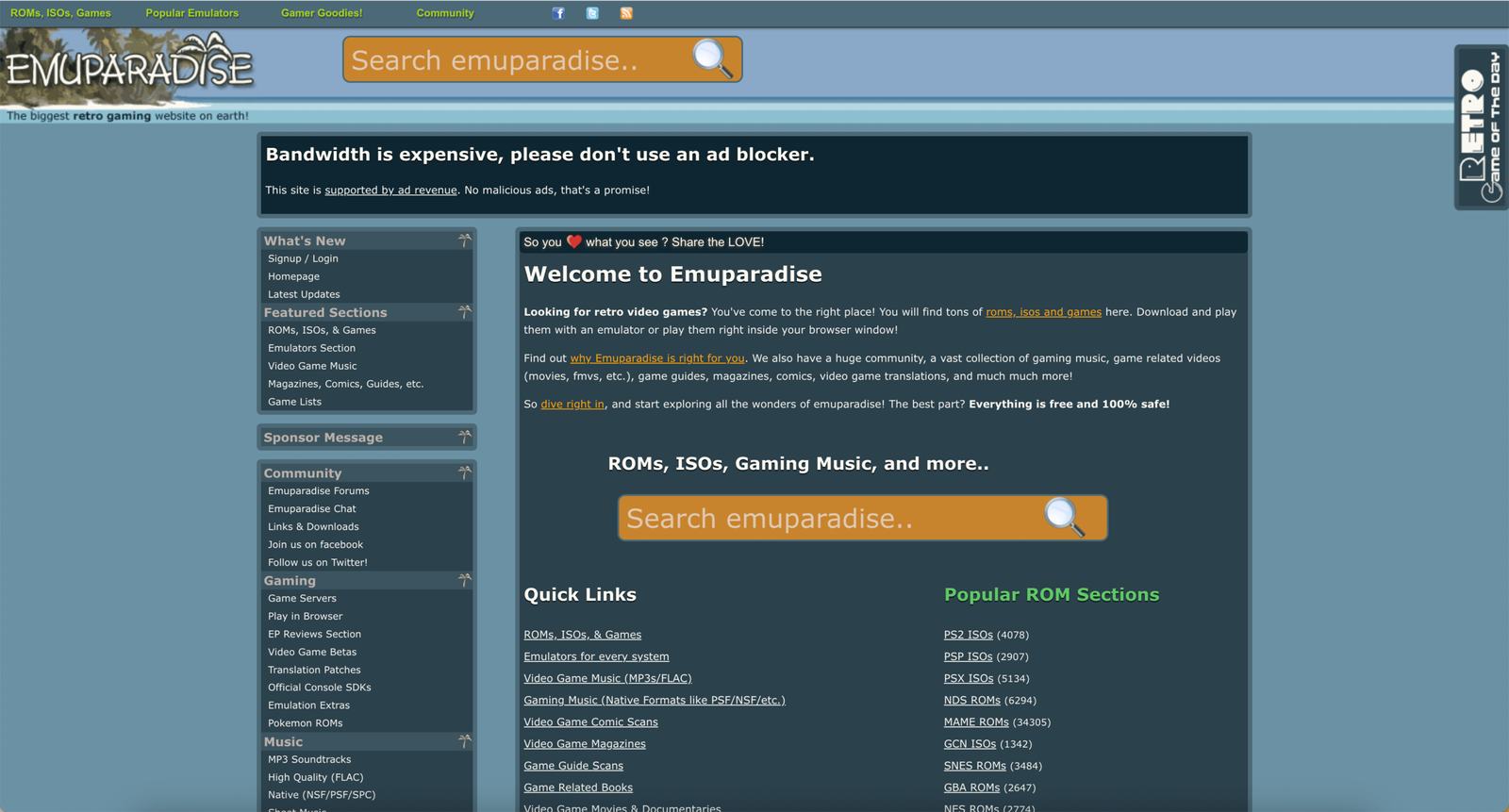1509x812 pixels.
Task: Click the dive right in link
Action: click(572, 405)
